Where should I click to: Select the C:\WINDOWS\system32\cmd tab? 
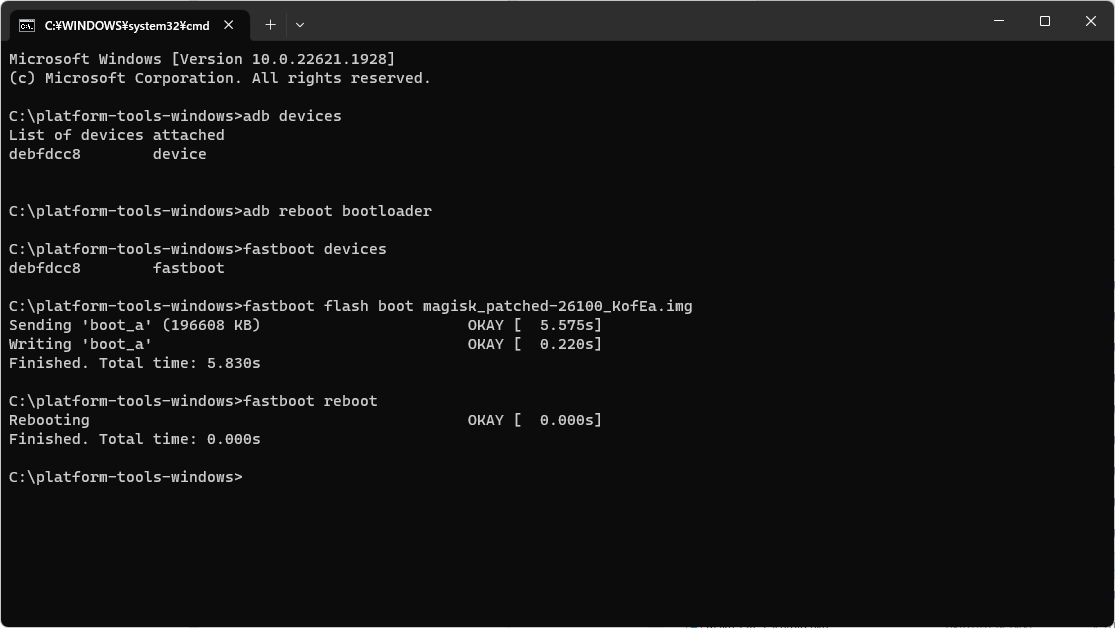[129, 26]
